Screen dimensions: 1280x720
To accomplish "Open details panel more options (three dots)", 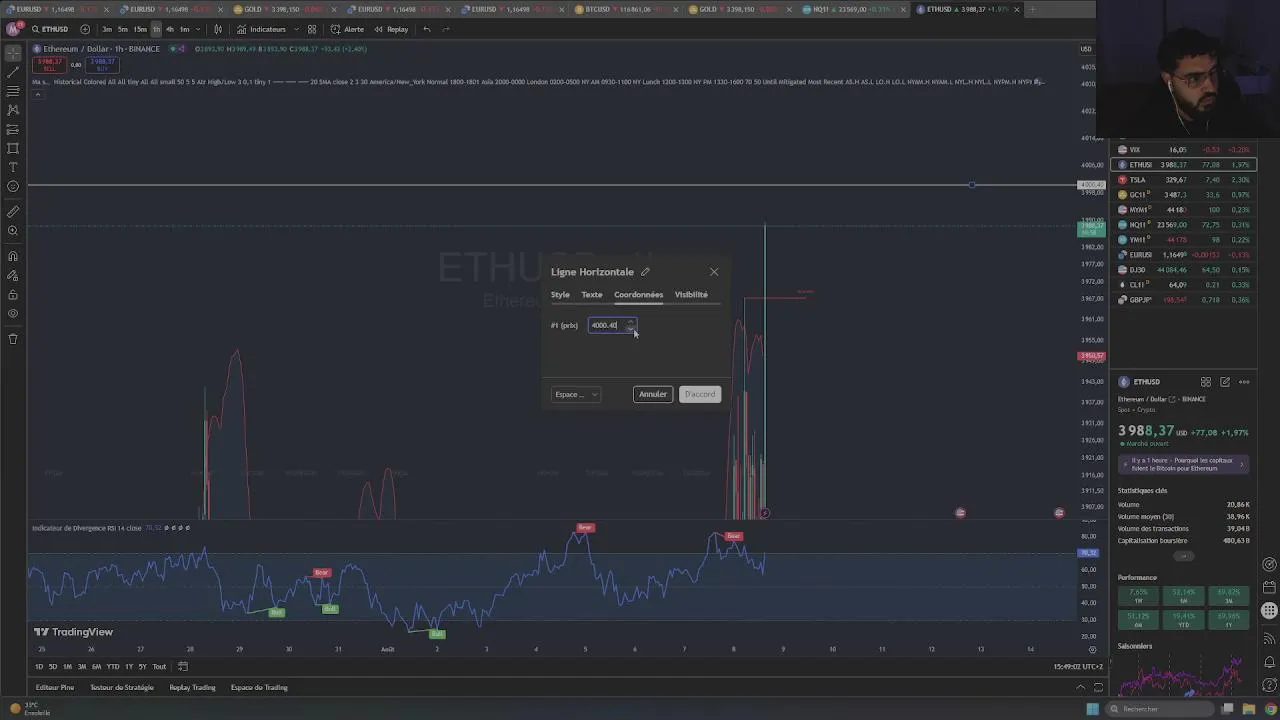I will pyautogui.click(x=1244, y=382).
